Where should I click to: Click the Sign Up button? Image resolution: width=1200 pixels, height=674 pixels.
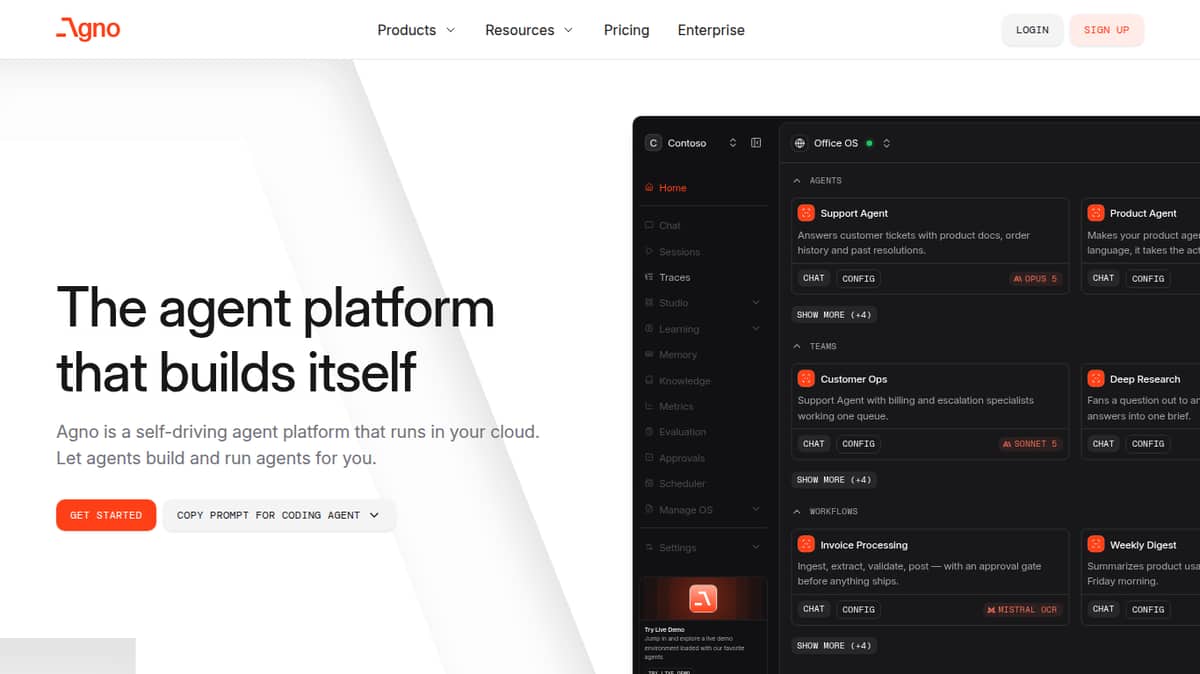click(x=1106, y=30)
